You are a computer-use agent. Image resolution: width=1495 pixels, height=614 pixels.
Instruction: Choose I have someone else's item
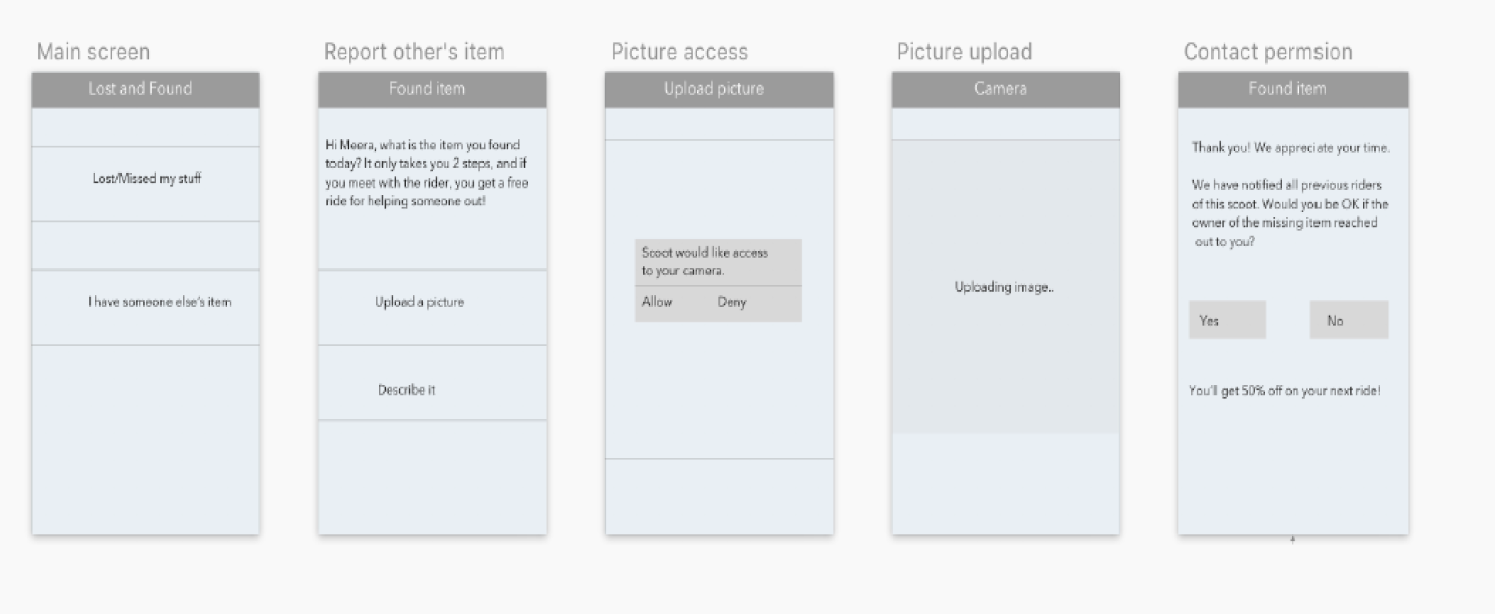pyautogui.click(x=159, y=302)
